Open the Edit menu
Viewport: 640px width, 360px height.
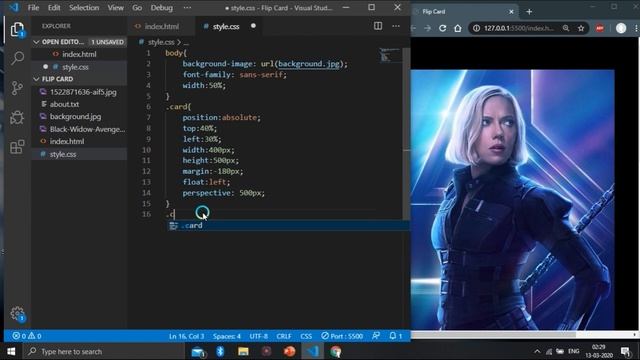pyautogui.click(x=54, y=8)
